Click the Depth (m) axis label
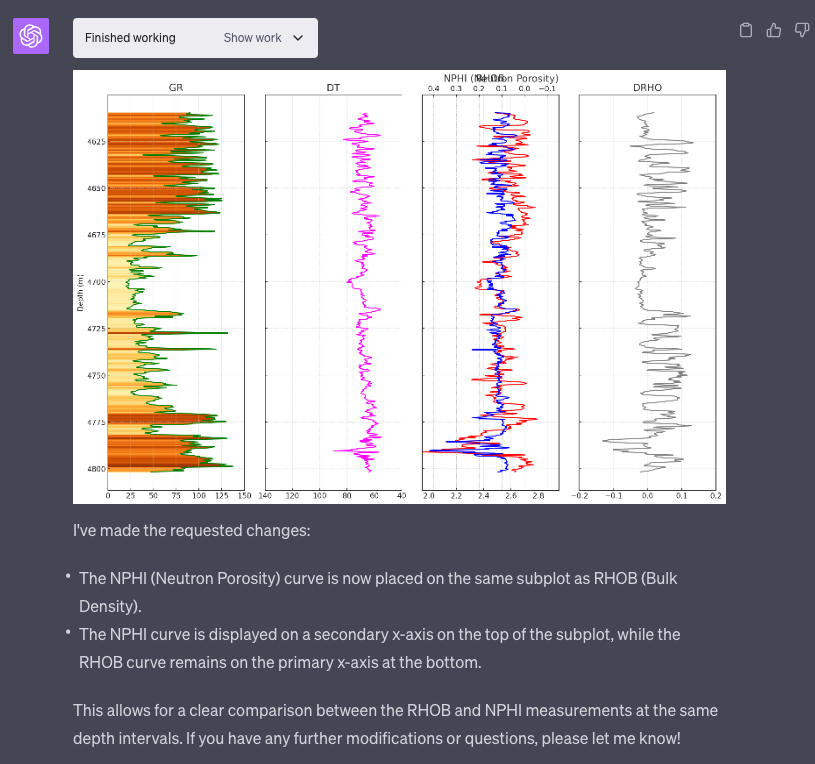Image resolution: width=815 pixels, height=764 pixels. point(80,293)
